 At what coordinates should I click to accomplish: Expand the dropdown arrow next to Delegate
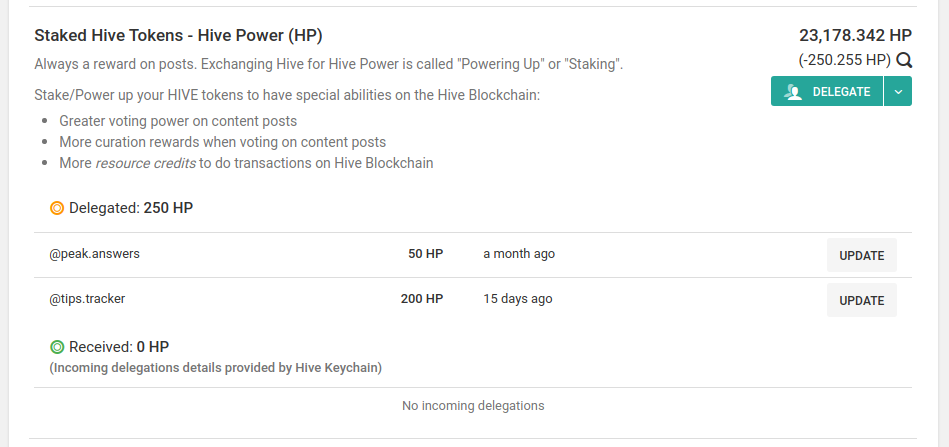898,91
